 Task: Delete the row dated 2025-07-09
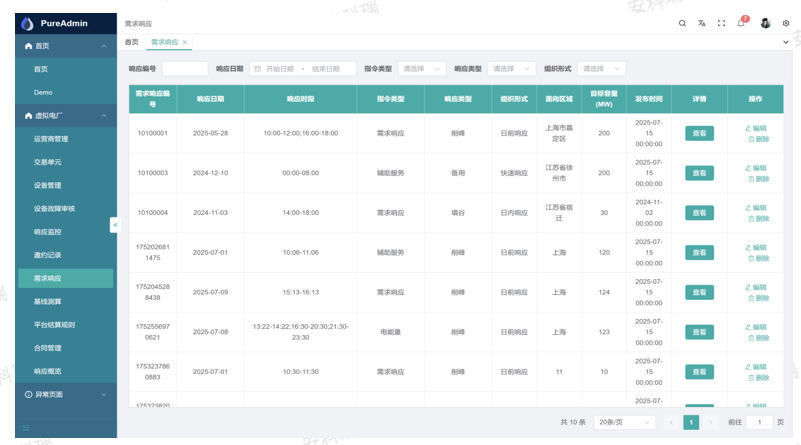click(x=758, y=298)
